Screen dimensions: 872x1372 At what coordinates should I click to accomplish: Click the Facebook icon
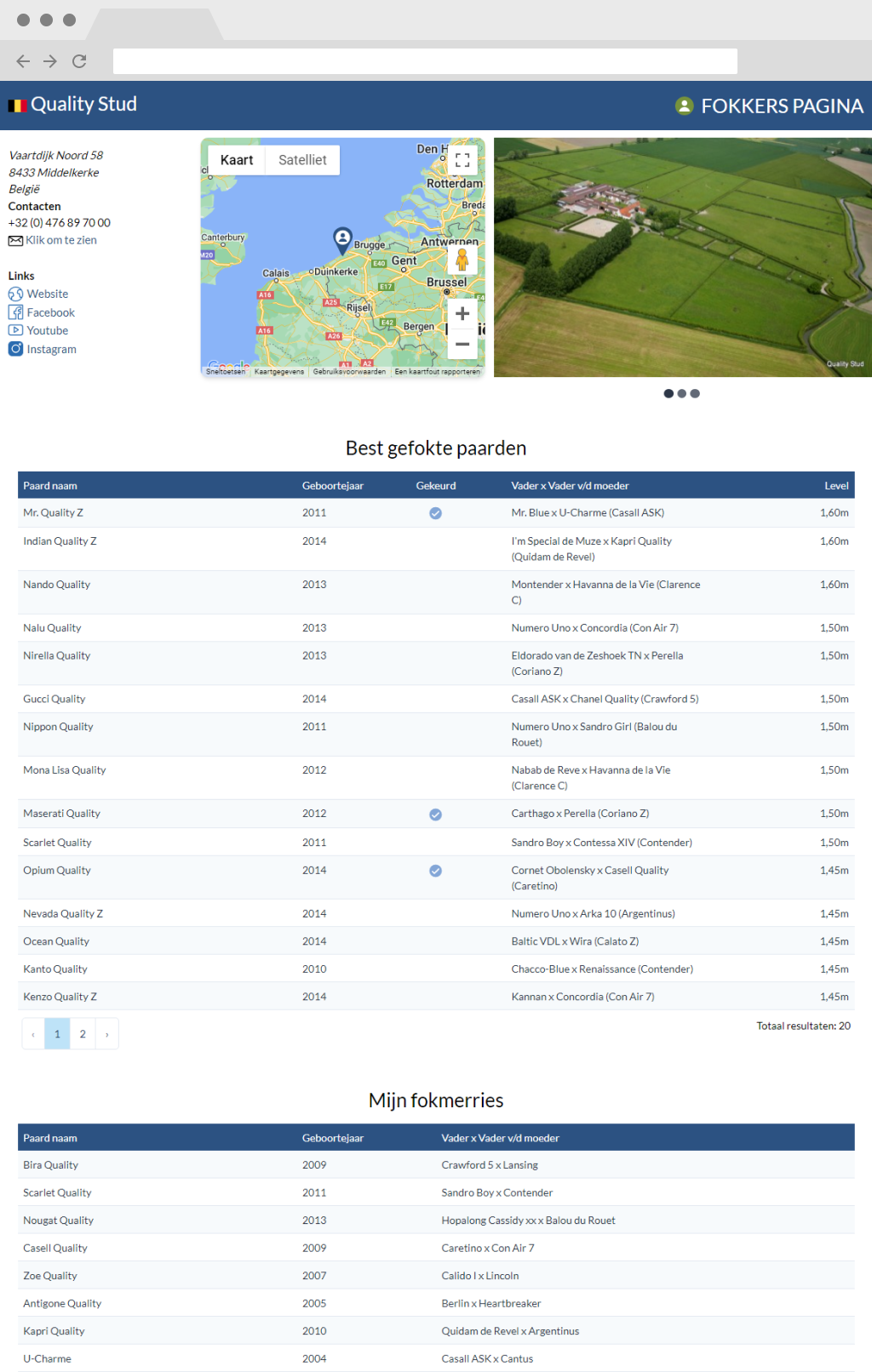[x=15, y=312]
